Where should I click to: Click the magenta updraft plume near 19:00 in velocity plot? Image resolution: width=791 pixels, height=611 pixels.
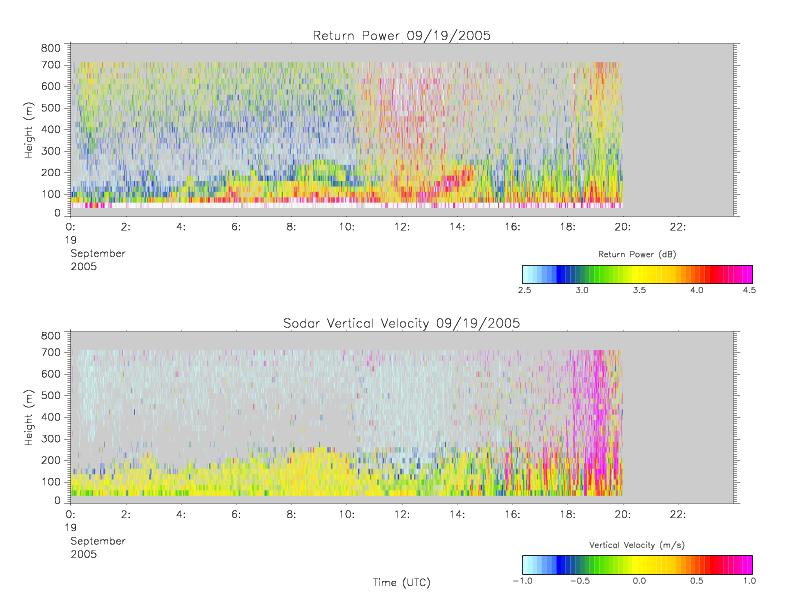click(x=598, y=421)
